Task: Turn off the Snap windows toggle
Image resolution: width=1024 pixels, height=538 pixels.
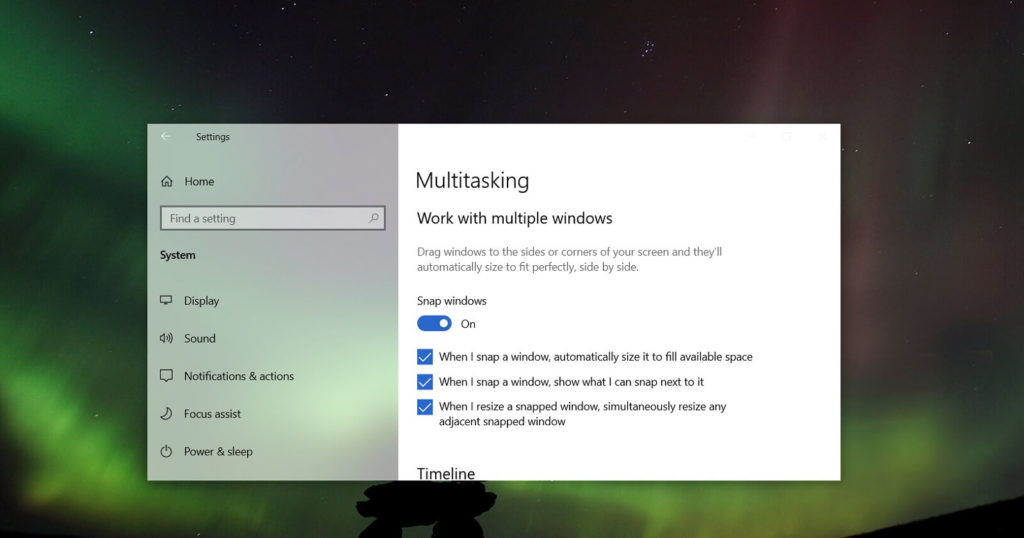Action: [434, 324]
